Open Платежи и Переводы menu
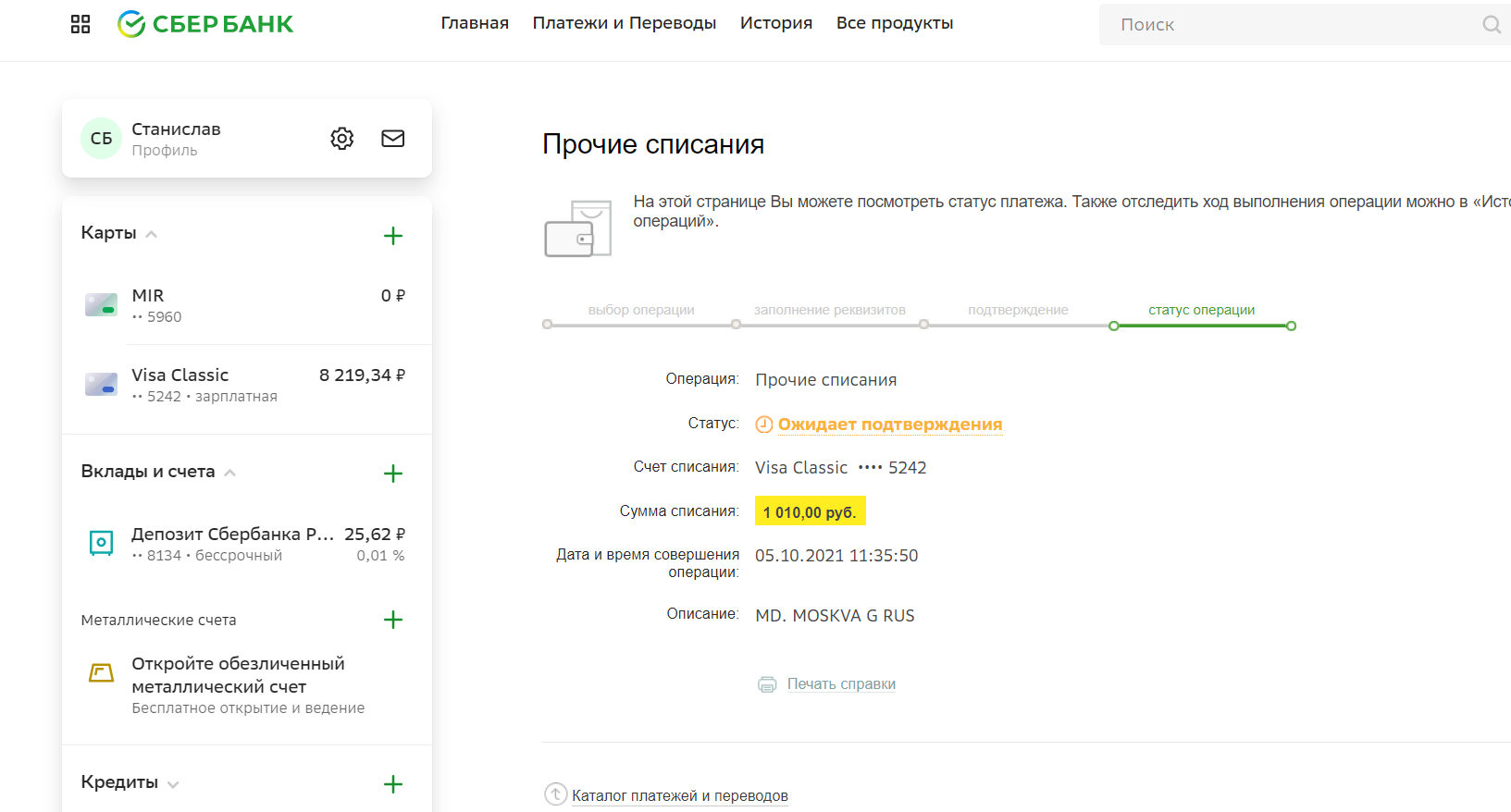 pos(625,23)
